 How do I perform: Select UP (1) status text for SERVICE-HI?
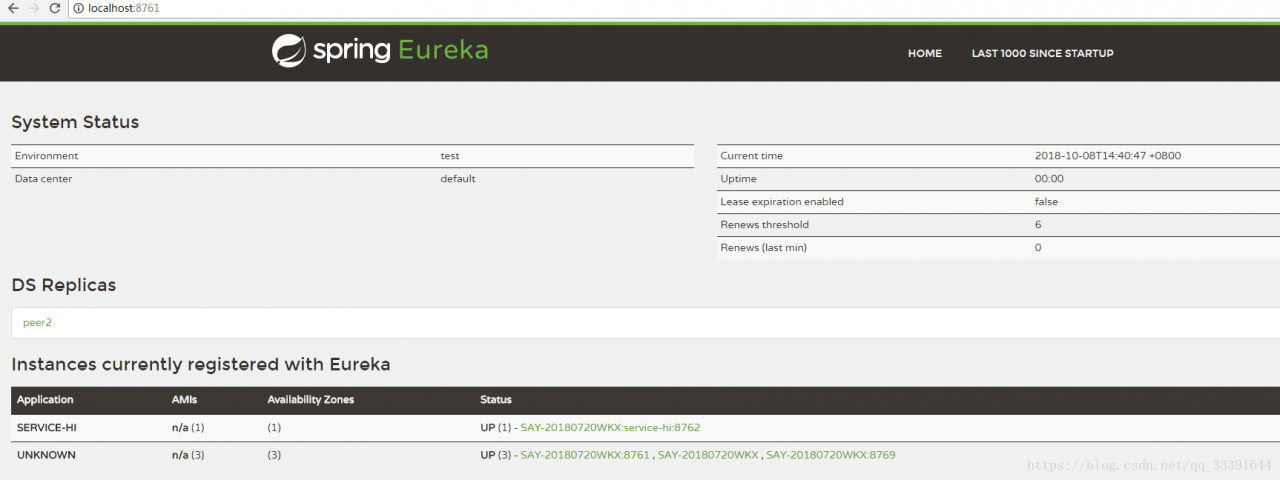coord(495,427)
